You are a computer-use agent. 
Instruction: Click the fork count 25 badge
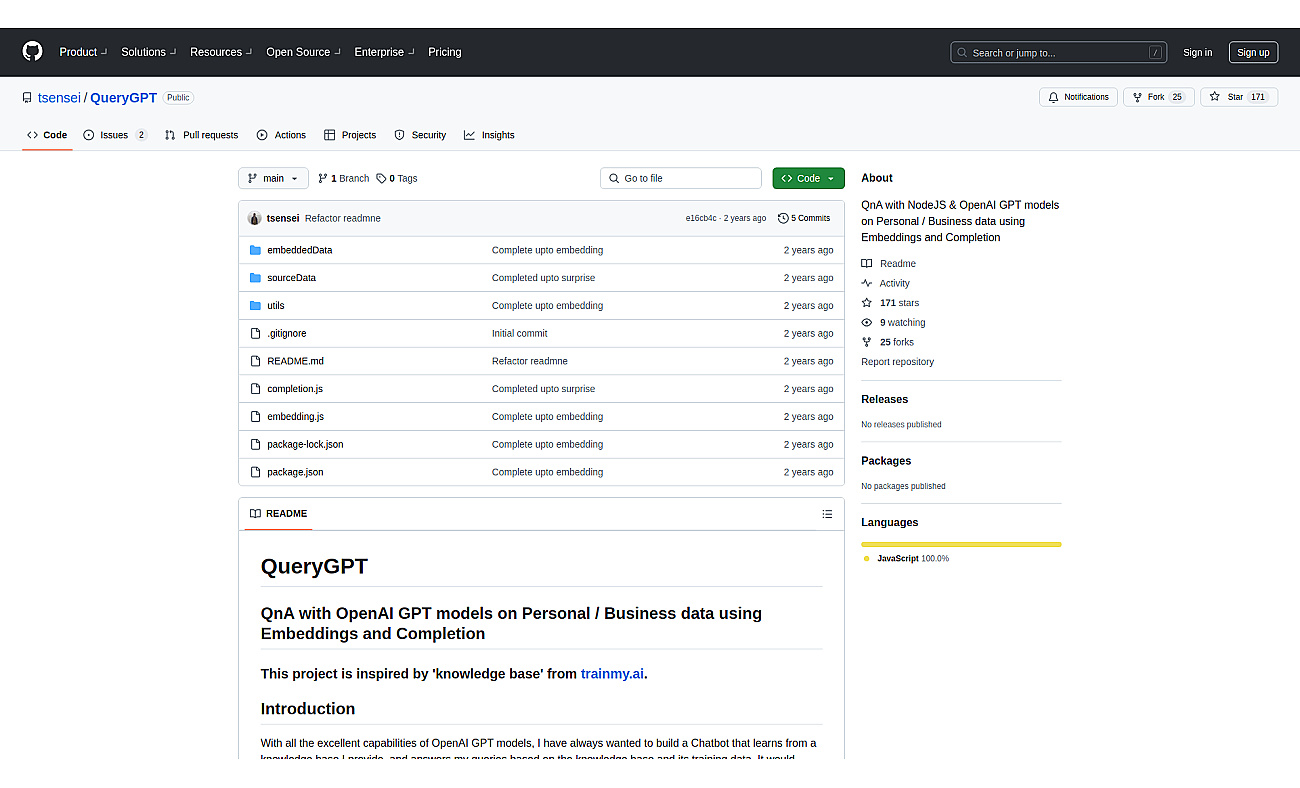pyautogui.click(x=1177, y=97)
